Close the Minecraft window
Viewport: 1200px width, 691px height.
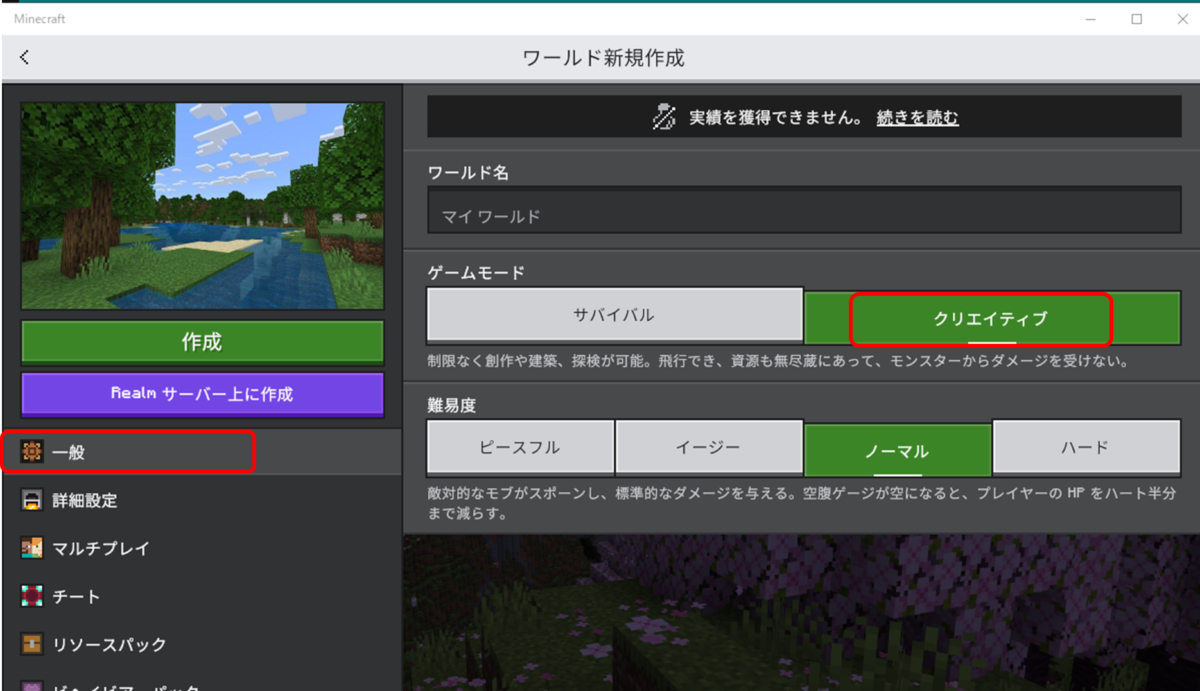coord(1183,19)
